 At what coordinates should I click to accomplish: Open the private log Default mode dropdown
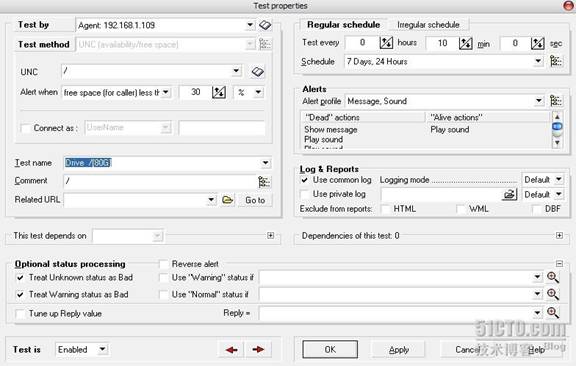[x=559, y=194]
